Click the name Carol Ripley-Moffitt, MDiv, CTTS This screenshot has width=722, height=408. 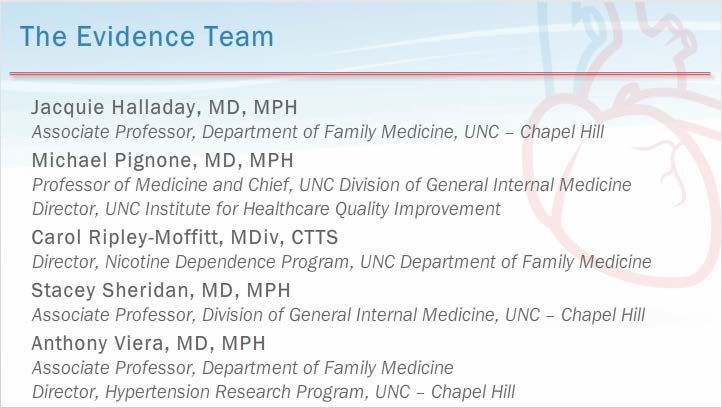(x=185, y=238)
